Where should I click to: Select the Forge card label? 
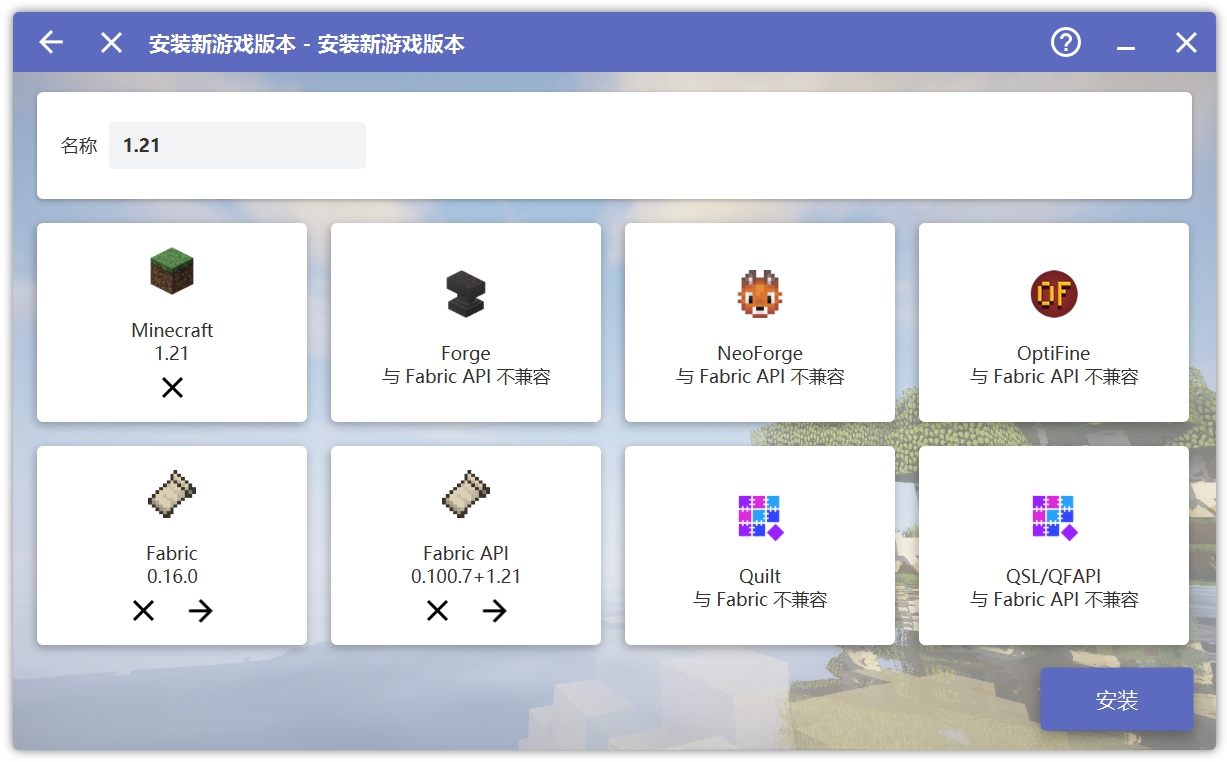[466, 353]
